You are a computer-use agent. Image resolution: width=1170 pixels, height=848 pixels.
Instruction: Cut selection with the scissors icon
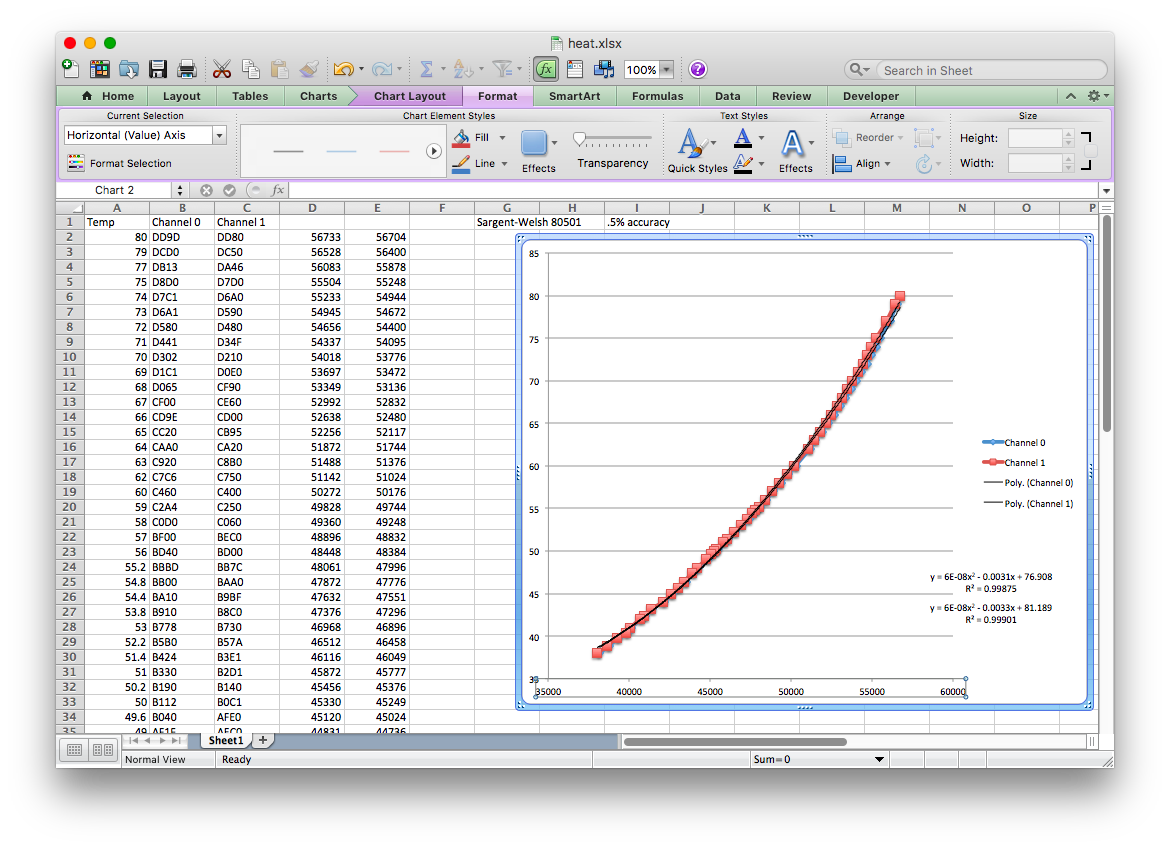pos(222,69)
